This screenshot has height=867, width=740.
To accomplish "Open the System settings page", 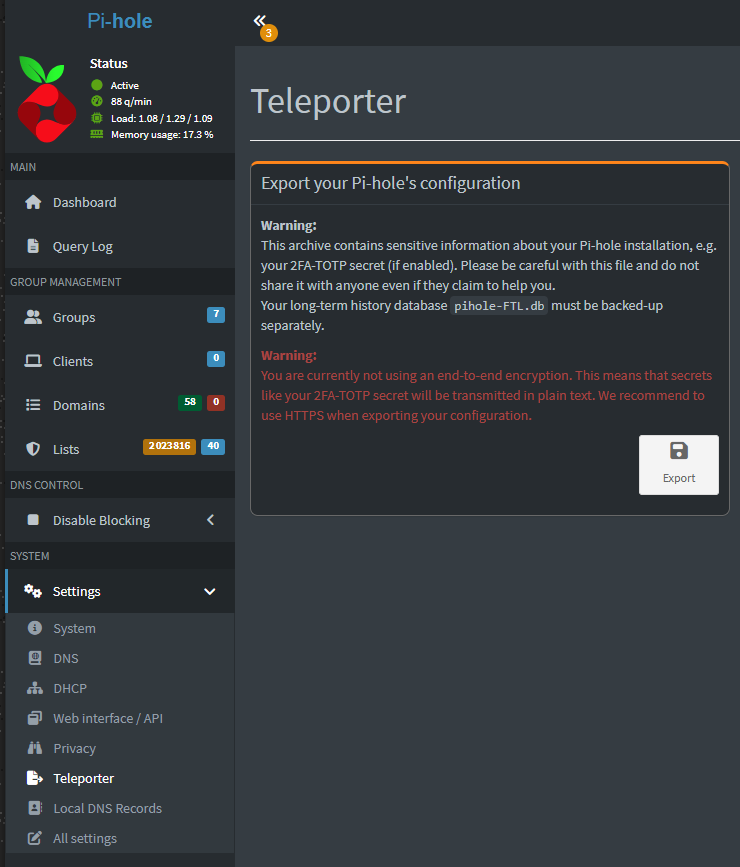I will pyautogui.click(x=74, y=628).
